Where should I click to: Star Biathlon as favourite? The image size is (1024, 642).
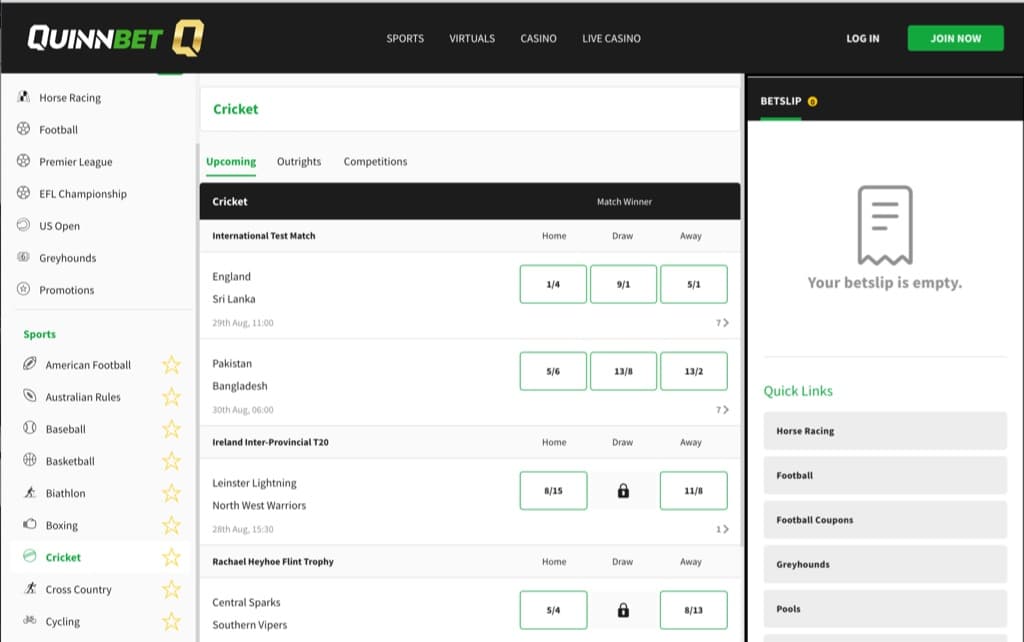[171, 492]
